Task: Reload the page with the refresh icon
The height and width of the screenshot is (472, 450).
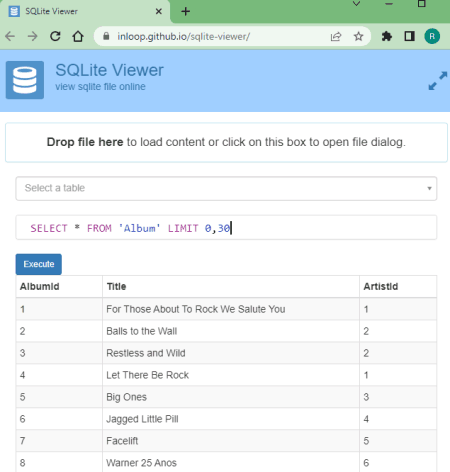Action: point(55,36)
